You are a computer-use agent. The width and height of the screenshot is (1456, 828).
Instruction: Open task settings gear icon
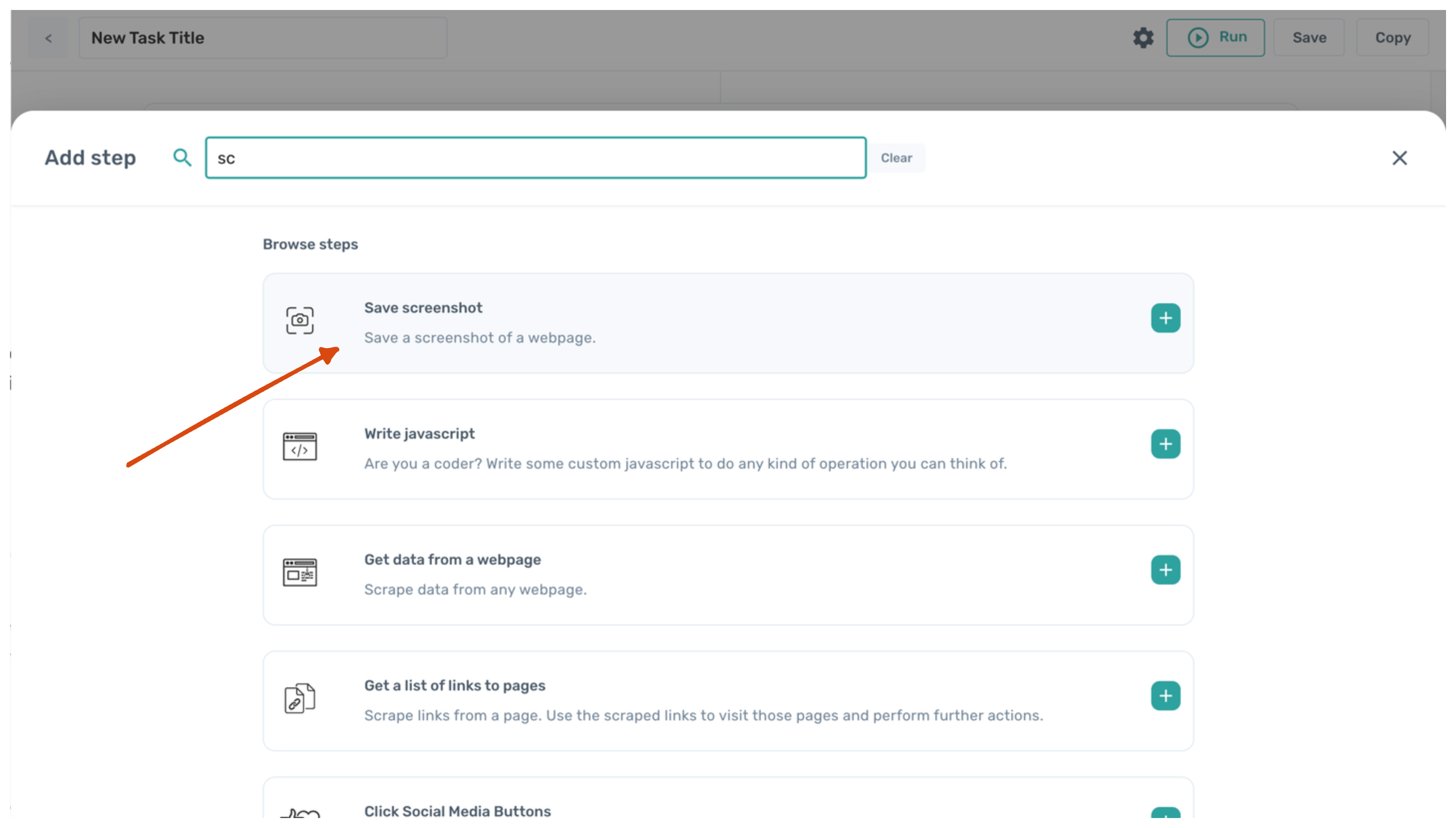(1143, 38)
